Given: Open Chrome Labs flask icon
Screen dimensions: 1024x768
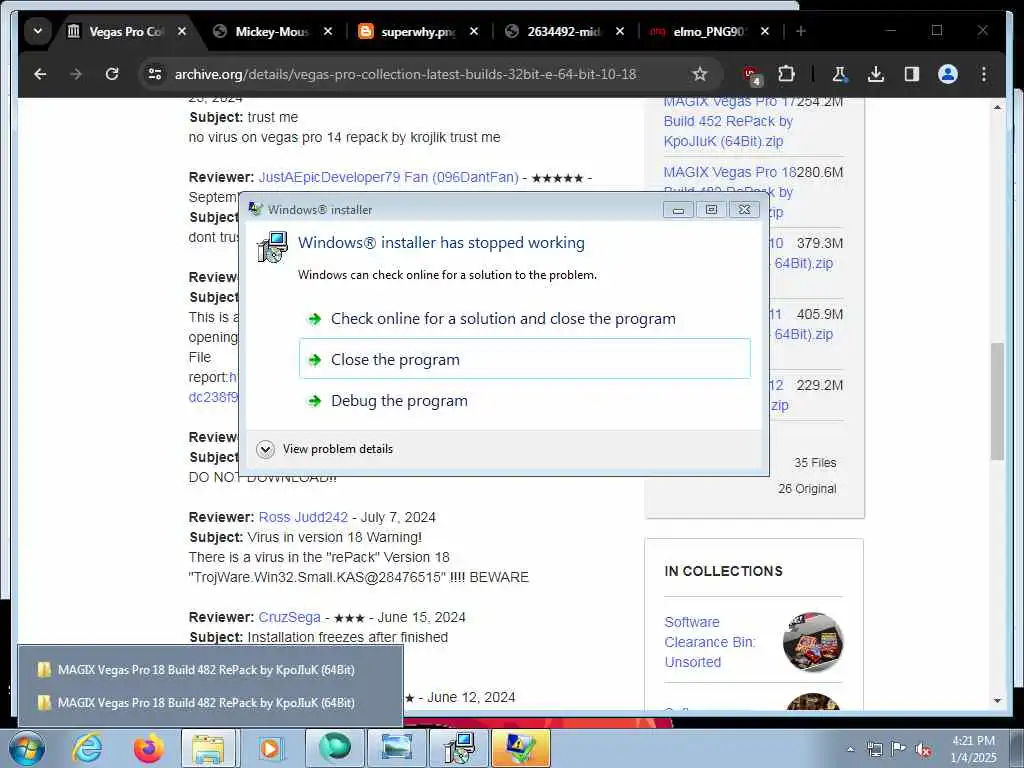Looking at the screenshot, I should (x=839, y=74).
